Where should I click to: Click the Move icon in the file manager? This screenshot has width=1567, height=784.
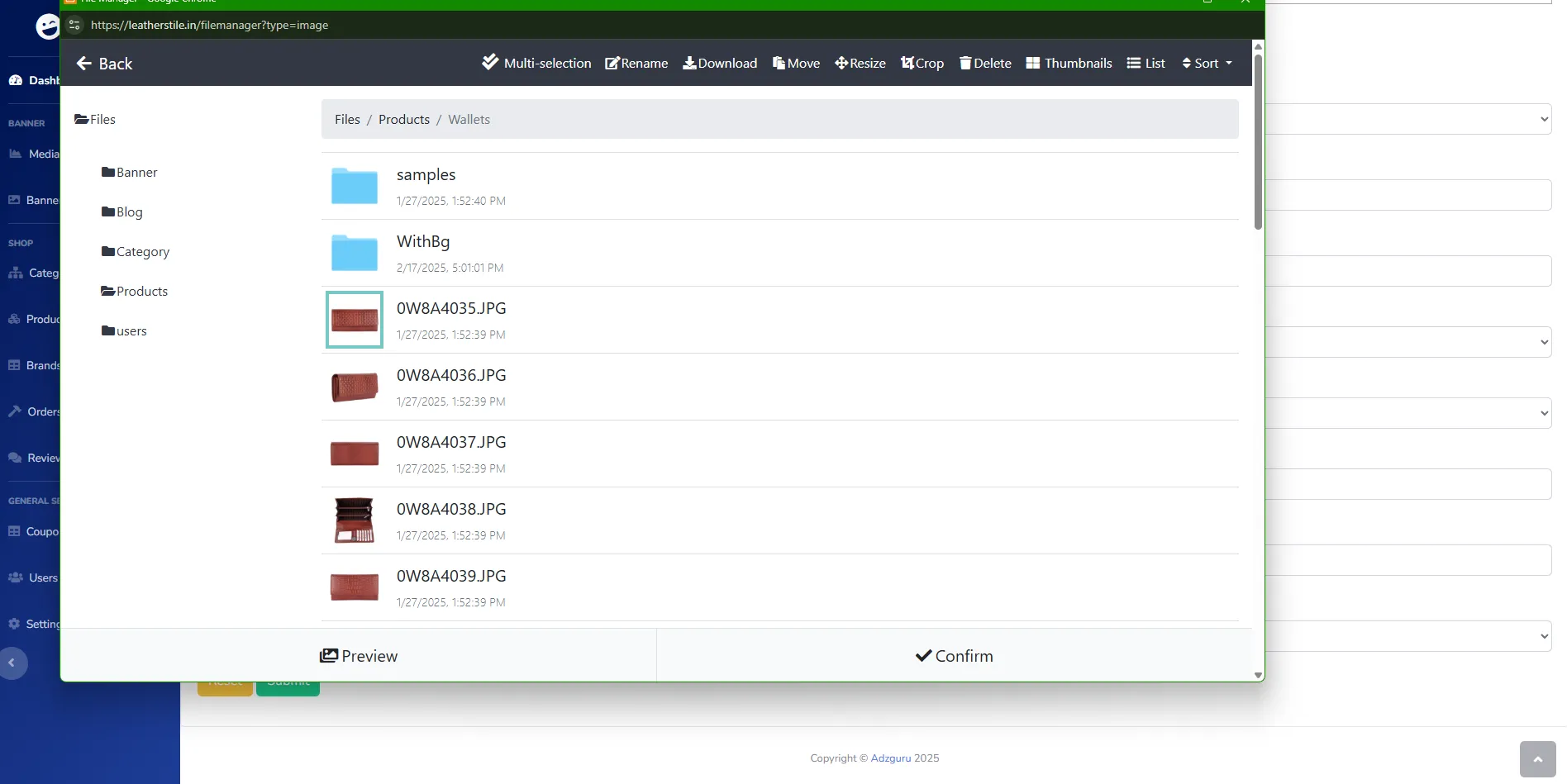tap(795, 63)
